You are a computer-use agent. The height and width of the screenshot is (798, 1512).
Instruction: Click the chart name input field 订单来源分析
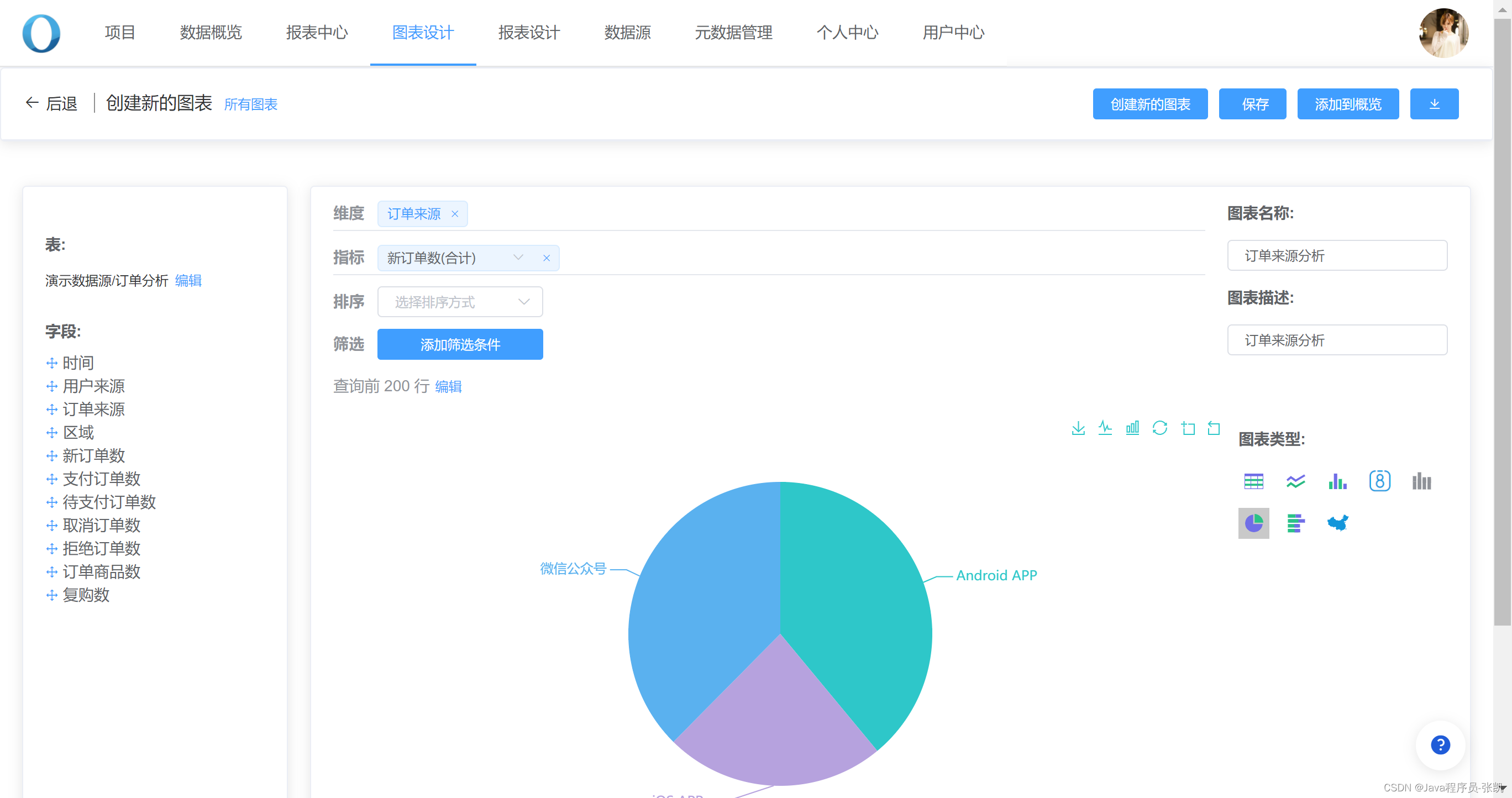(x=1338, y=255)
